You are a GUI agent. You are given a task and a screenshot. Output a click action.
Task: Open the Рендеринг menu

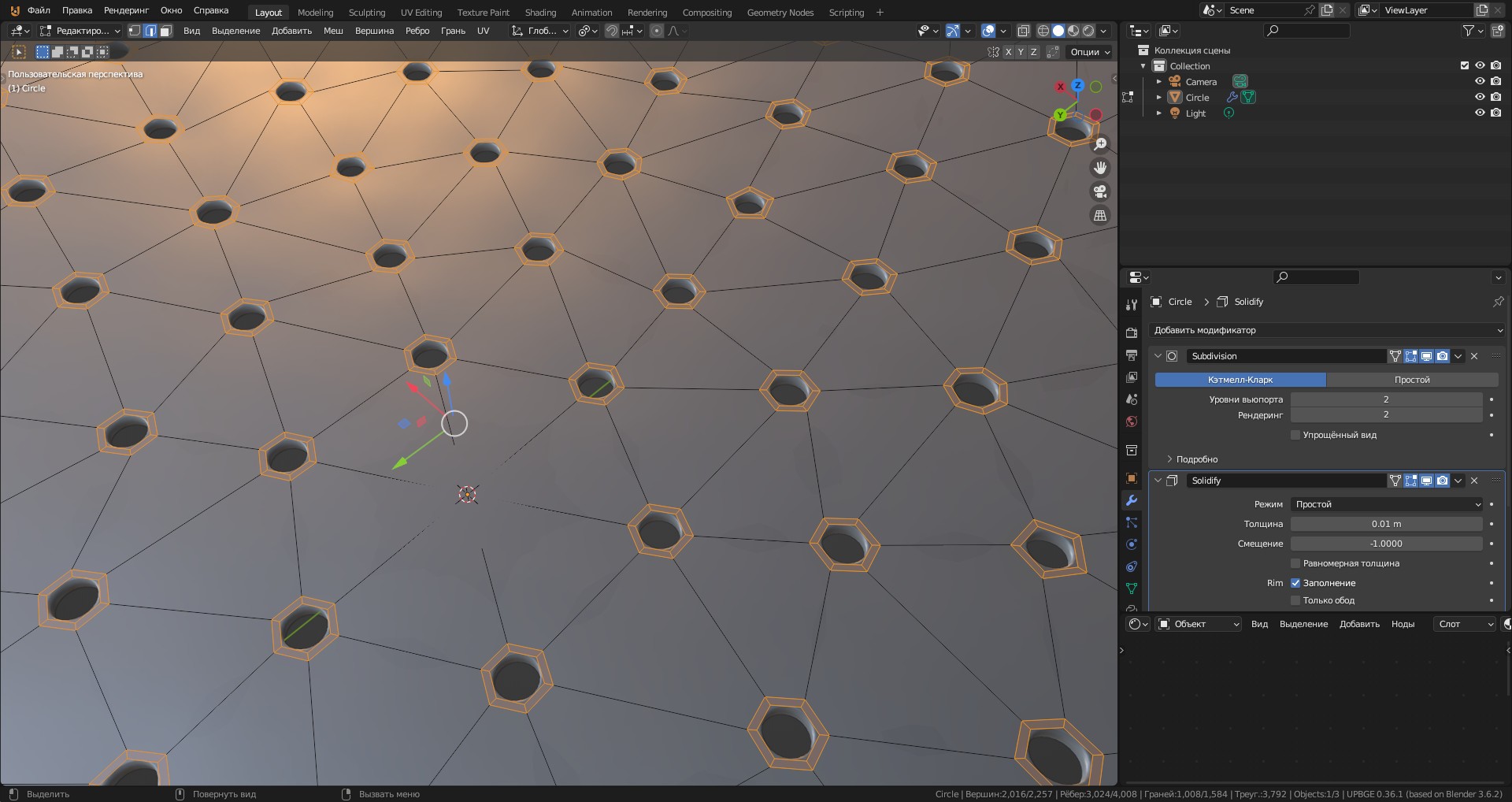tap(126, 10)
